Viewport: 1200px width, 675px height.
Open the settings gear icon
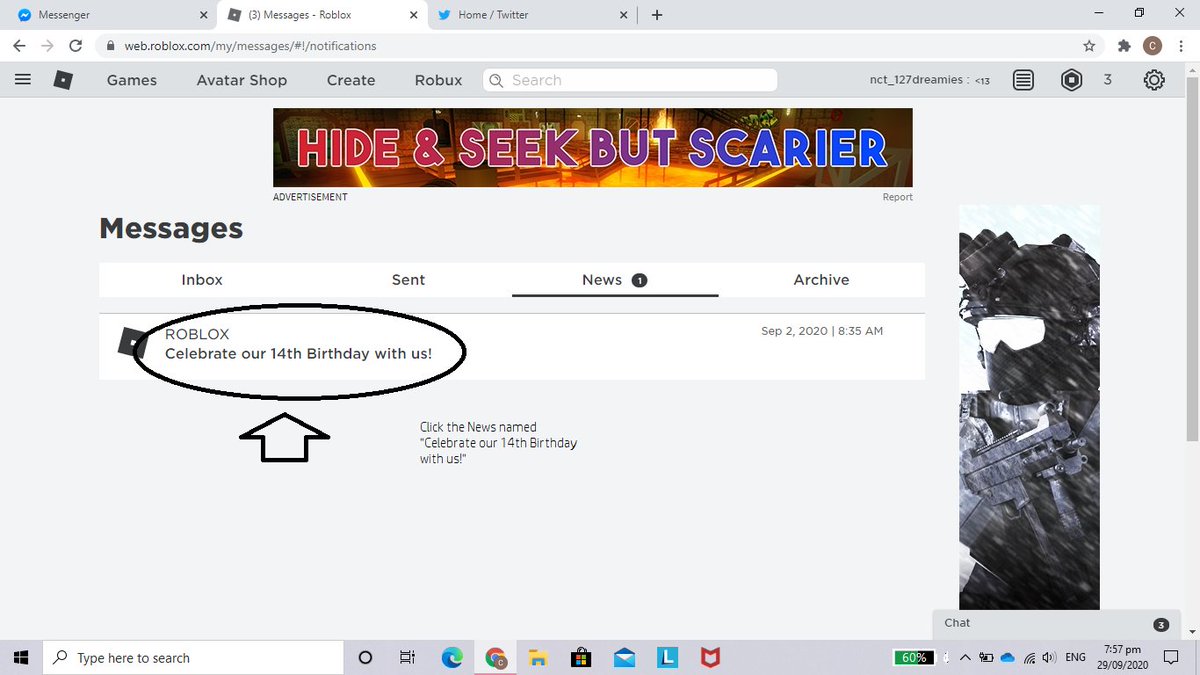click(x=1154, y=80)
